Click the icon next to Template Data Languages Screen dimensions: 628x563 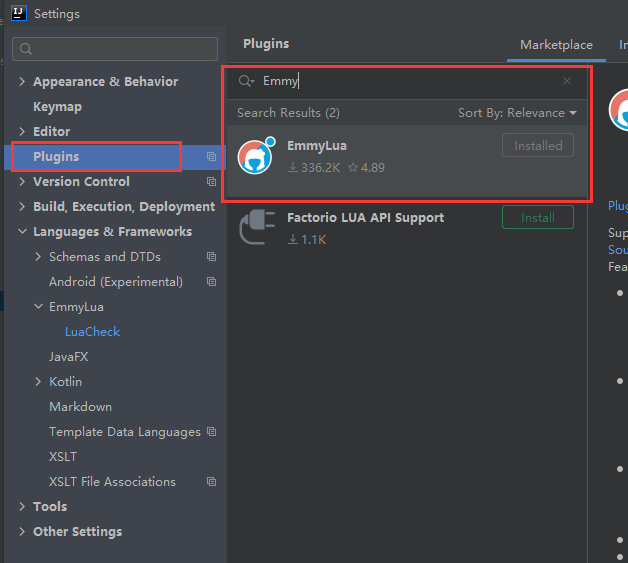pos(211,432)
